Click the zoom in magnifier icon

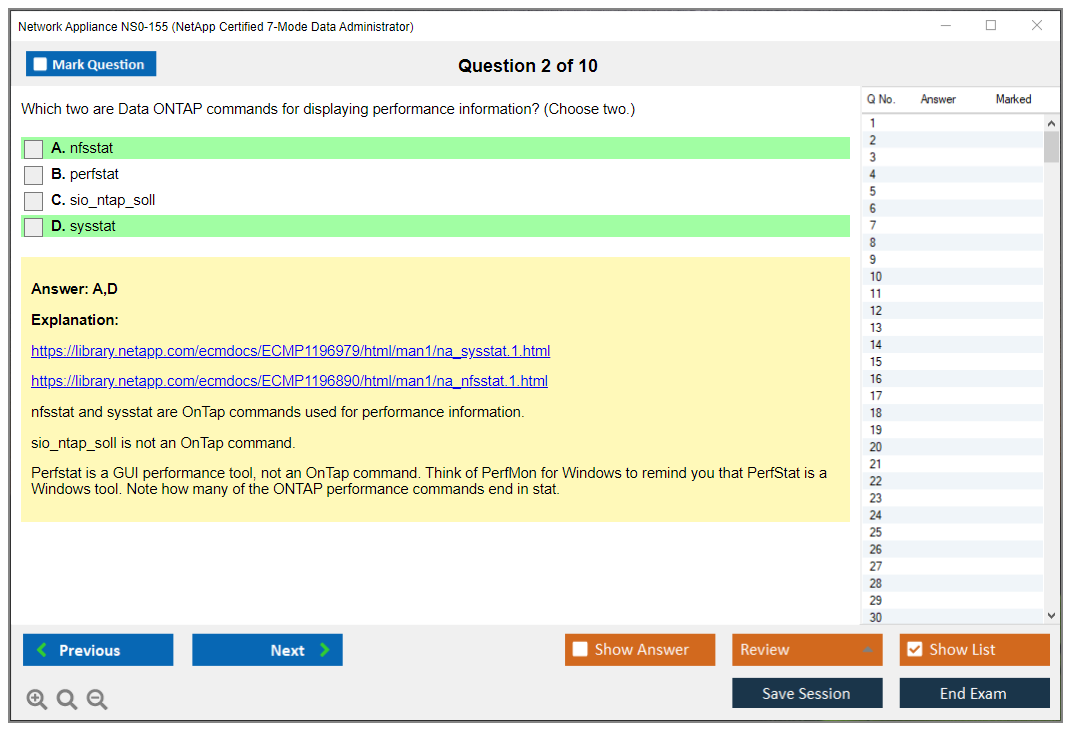click(x=37, y=700)
